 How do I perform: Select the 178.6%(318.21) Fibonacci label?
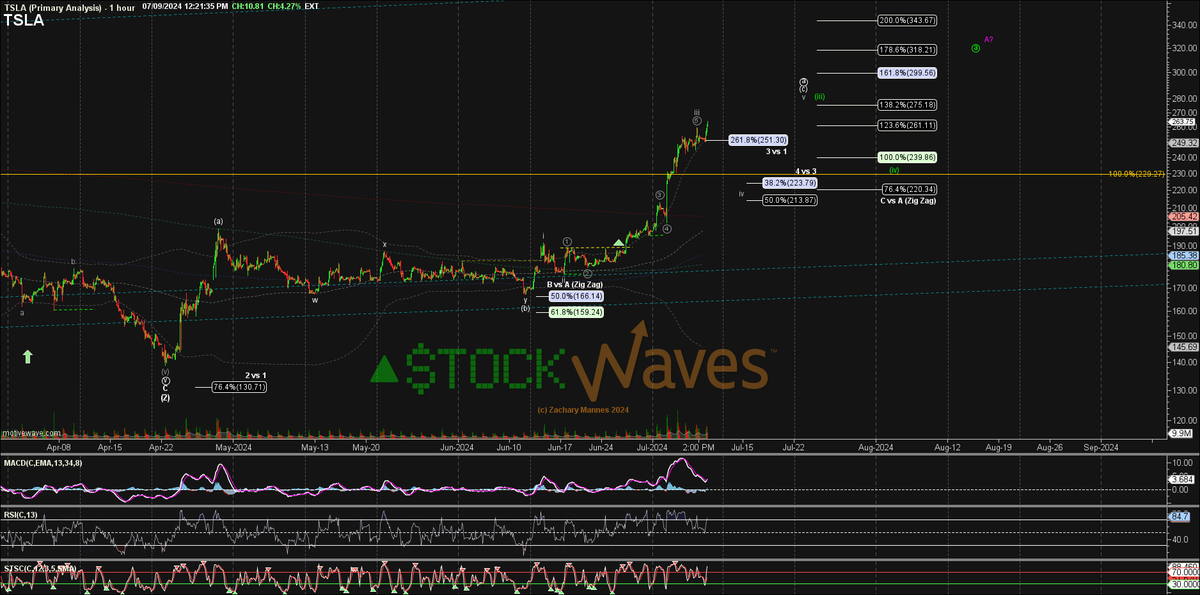[907, 49]
